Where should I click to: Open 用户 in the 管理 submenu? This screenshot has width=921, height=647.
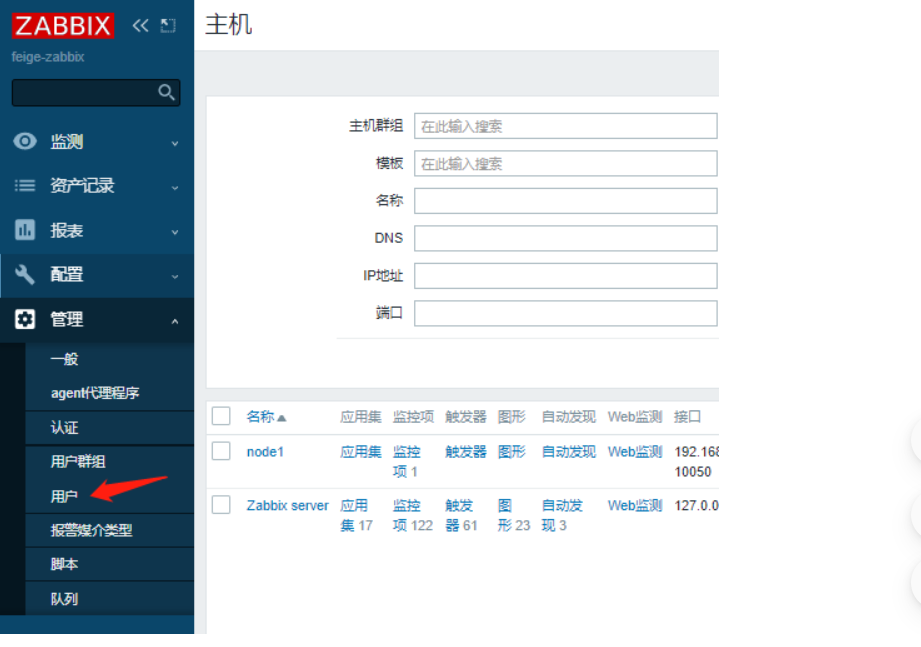coord(64,496)
